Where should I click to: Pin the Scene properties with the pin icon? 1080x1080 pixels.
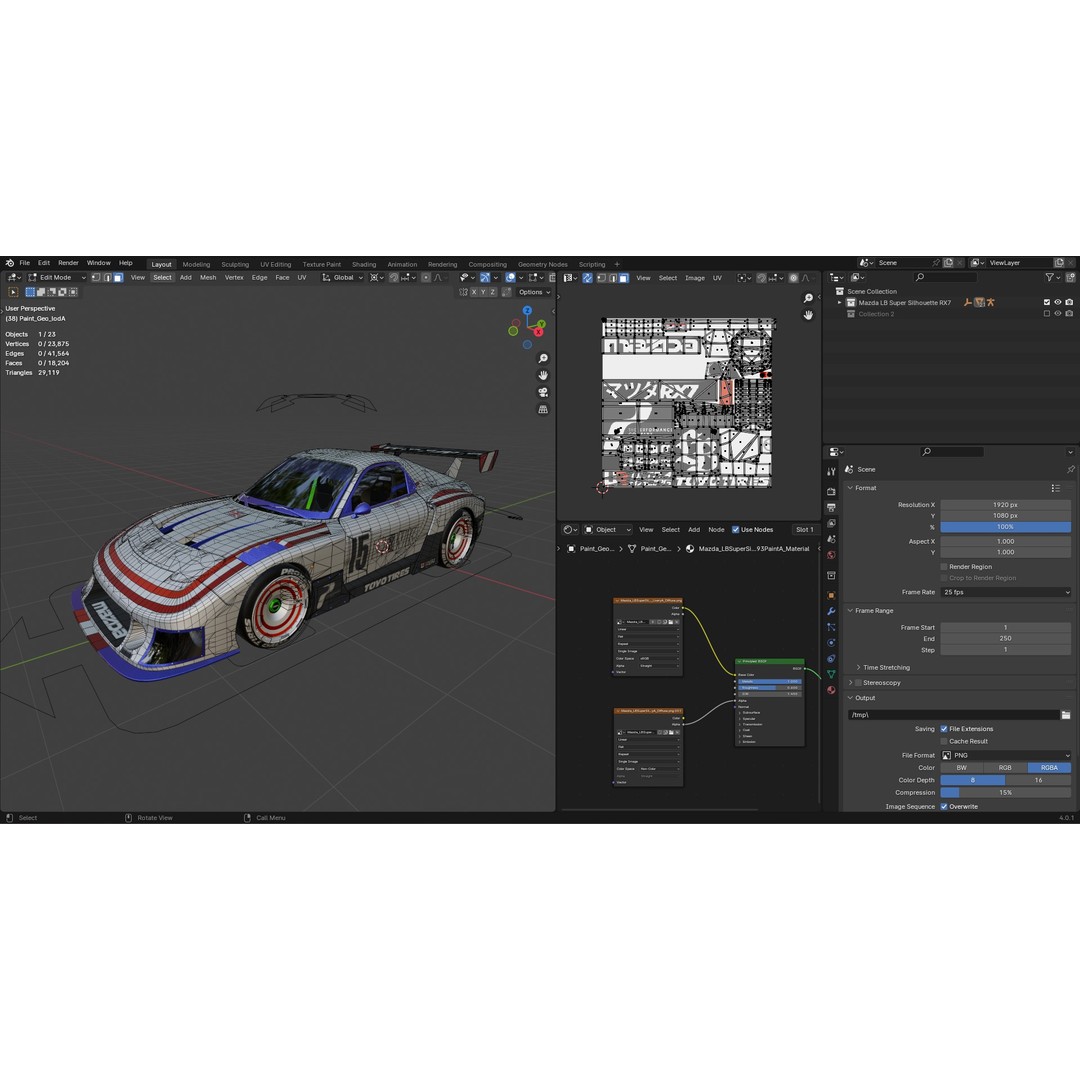click(1070, 469)
